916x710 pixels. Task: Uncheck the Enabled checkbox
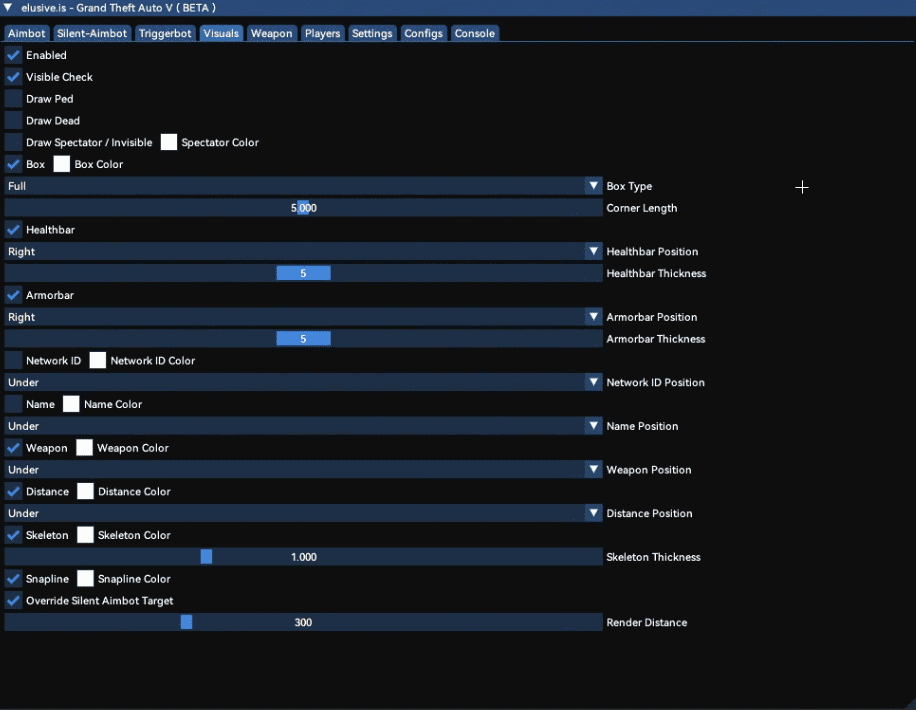pyautogui.click(x=13, y=56)
